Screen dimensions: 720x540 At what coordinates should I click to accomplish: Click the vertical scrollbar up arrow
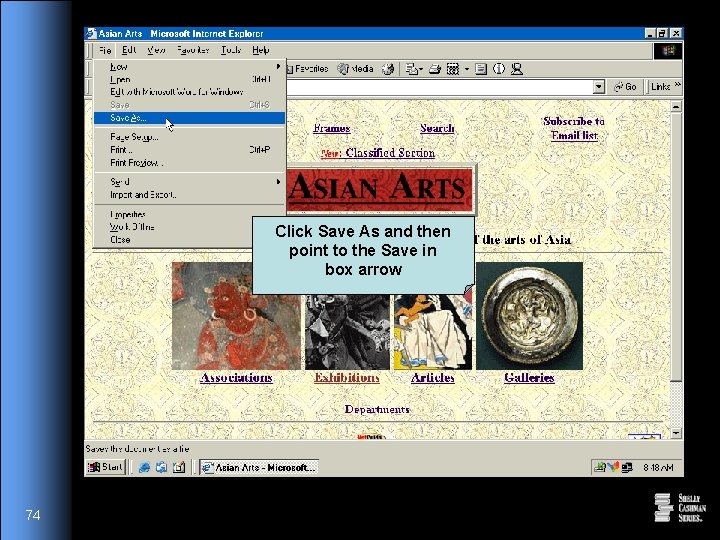676,107
